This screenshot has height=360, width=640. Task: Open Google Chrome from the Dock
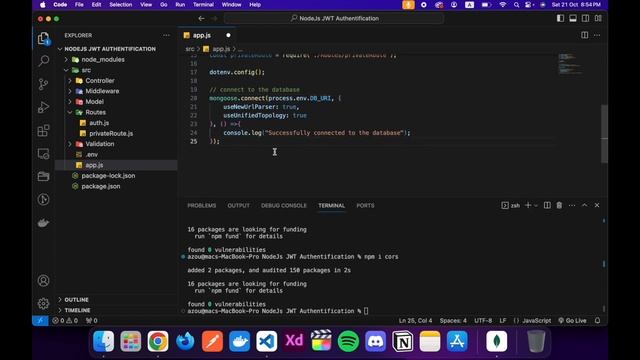(158, 341)
